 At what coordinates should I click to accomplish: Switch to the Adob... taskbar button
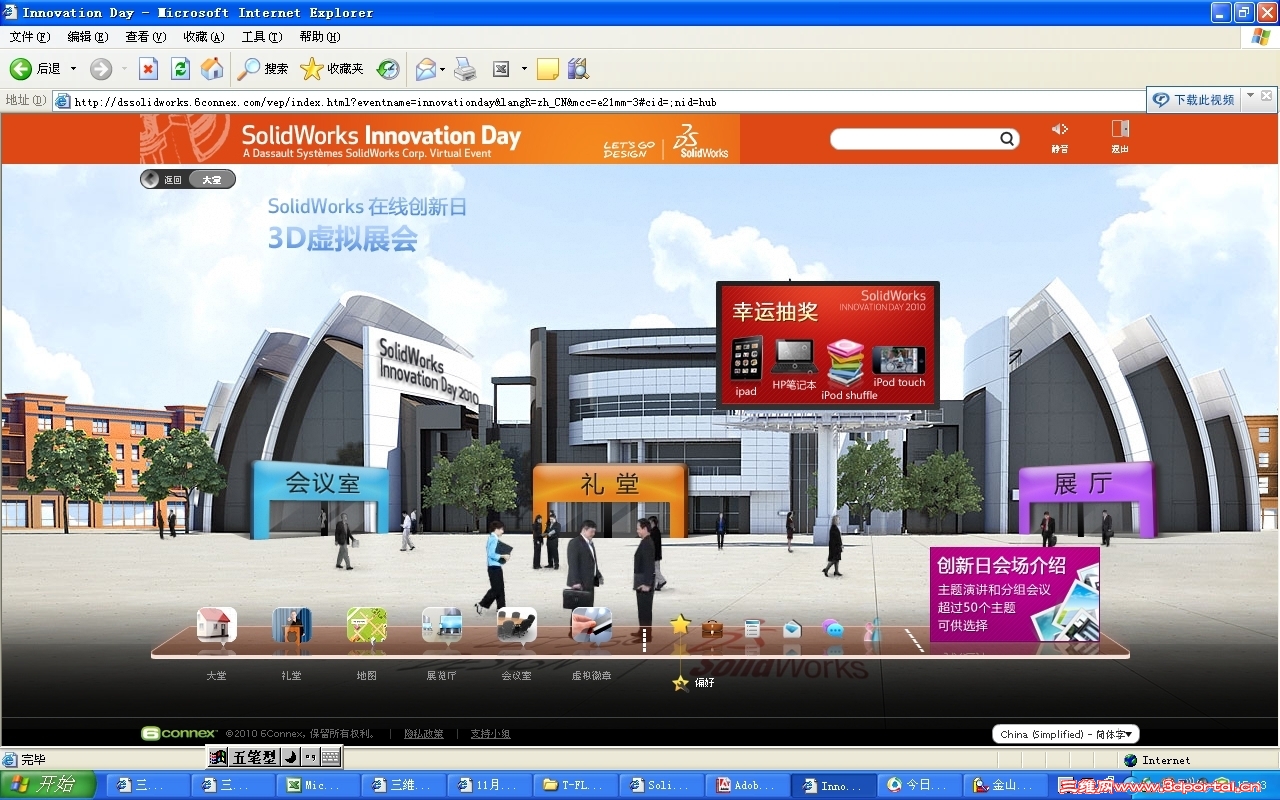point(747,785)
